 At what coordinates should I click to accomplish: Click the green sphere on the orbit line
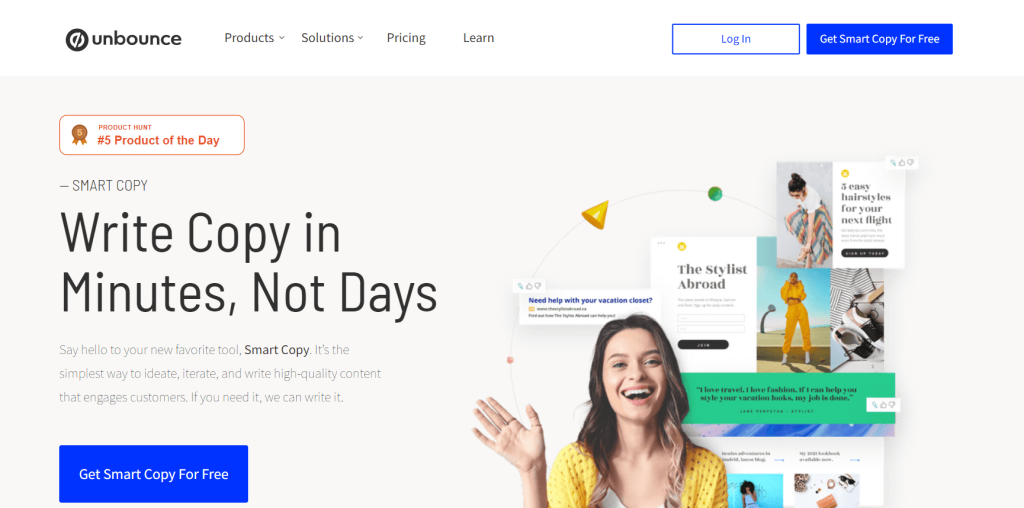tap(715, 193)
